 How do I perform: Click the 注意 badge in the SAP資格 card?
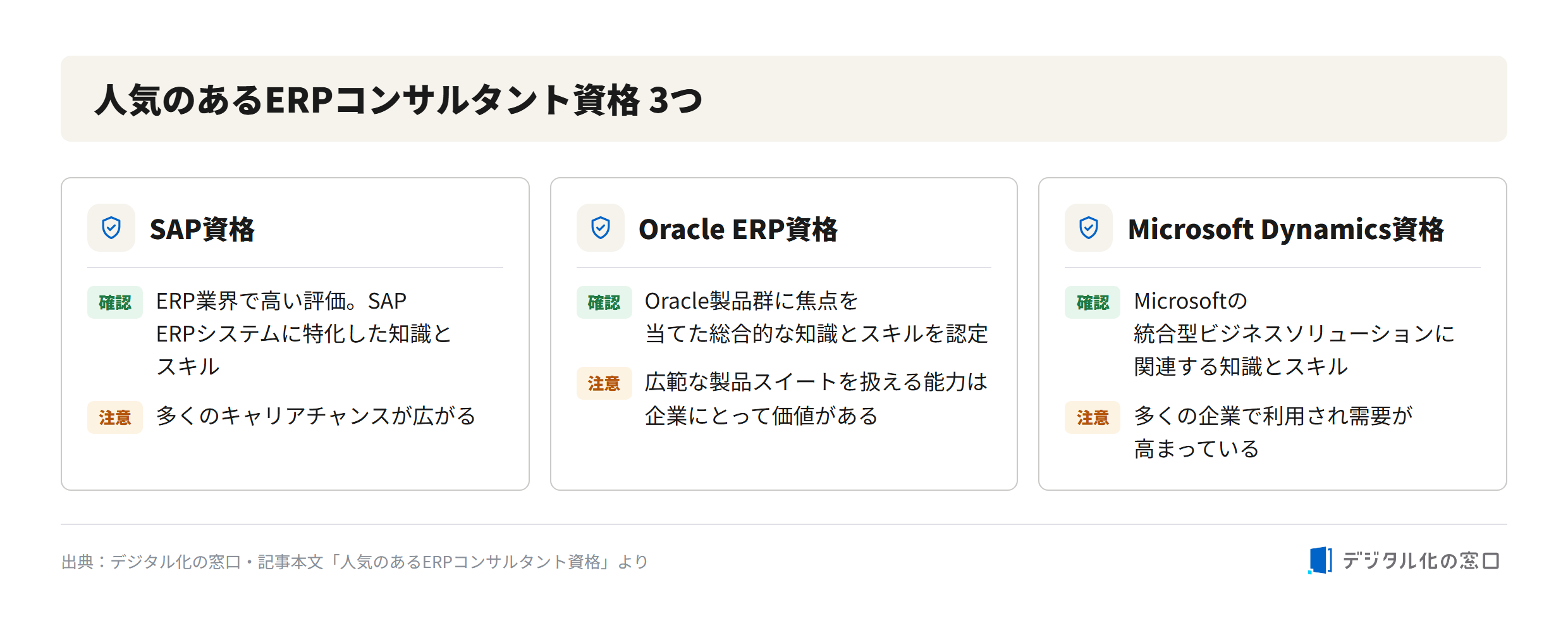point(115,417)
